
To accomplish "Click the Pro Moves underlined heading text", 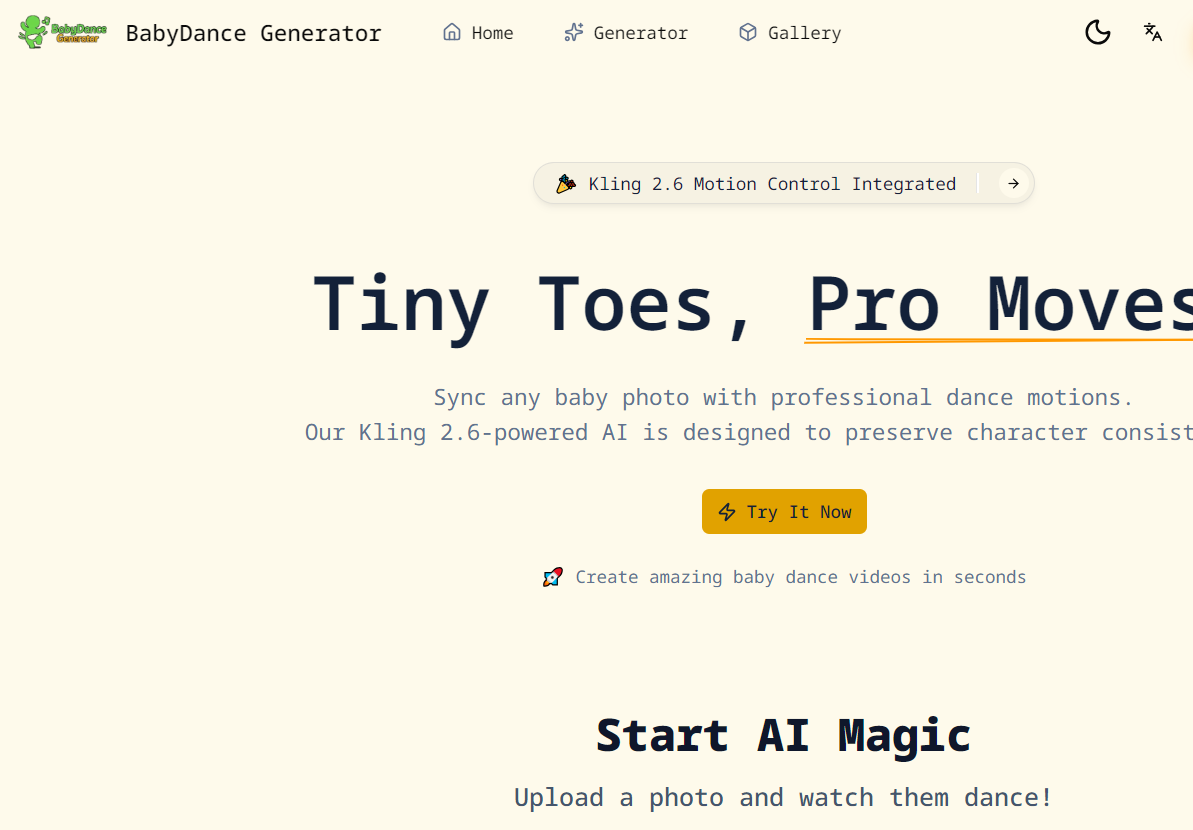I will 1000,305.
